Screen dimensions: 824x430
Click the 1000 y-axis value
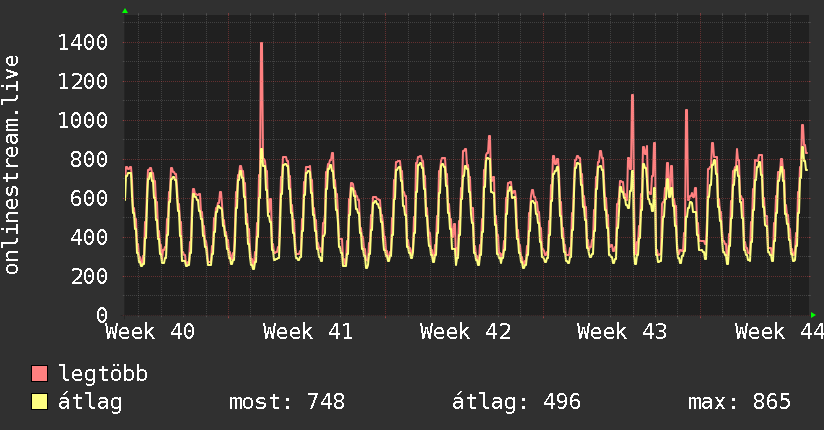pyautogui.click(x=83, y=120)
